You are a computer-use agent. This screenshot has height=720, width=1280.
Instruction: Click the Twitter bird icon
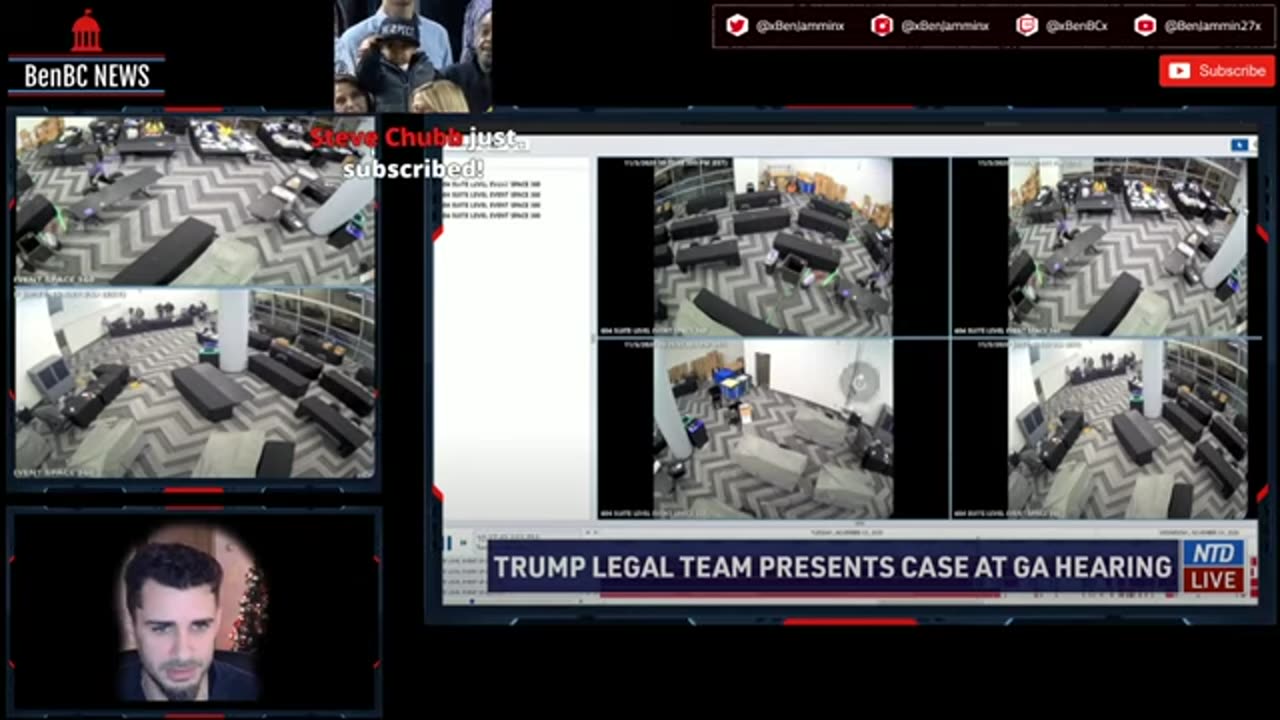(737, 26)
